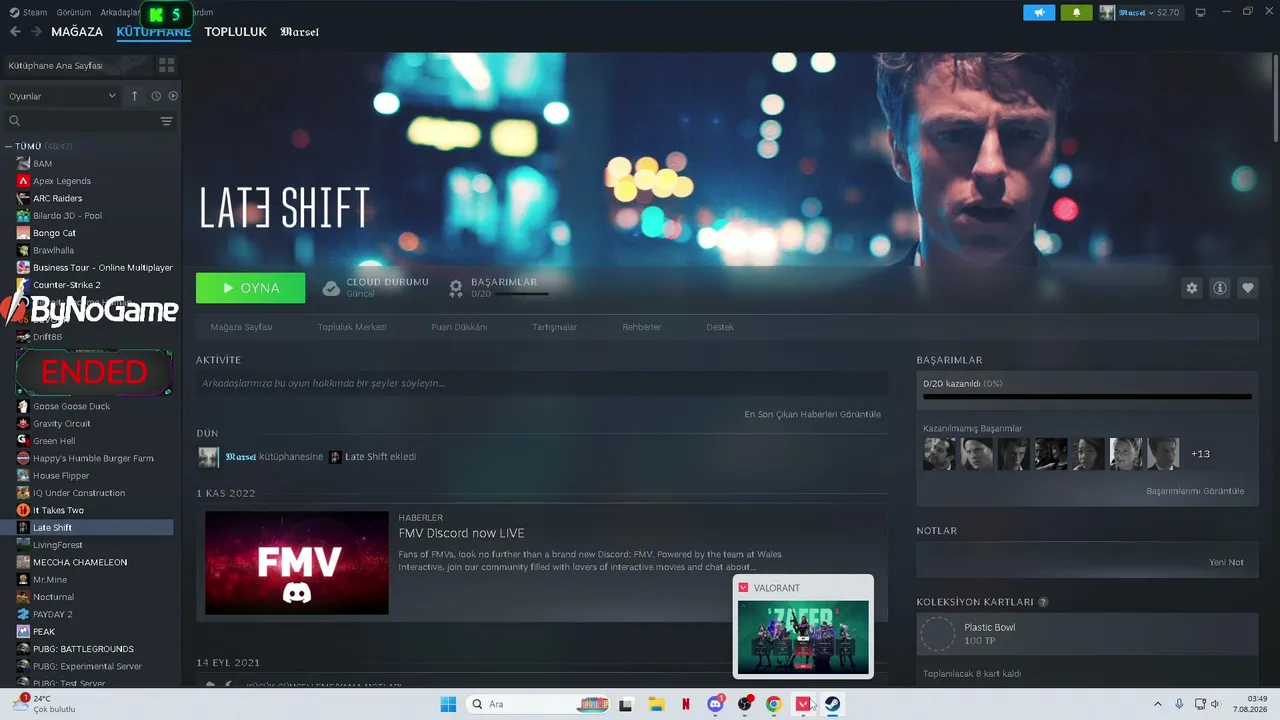Open the Destek support link

coord(720,327)
